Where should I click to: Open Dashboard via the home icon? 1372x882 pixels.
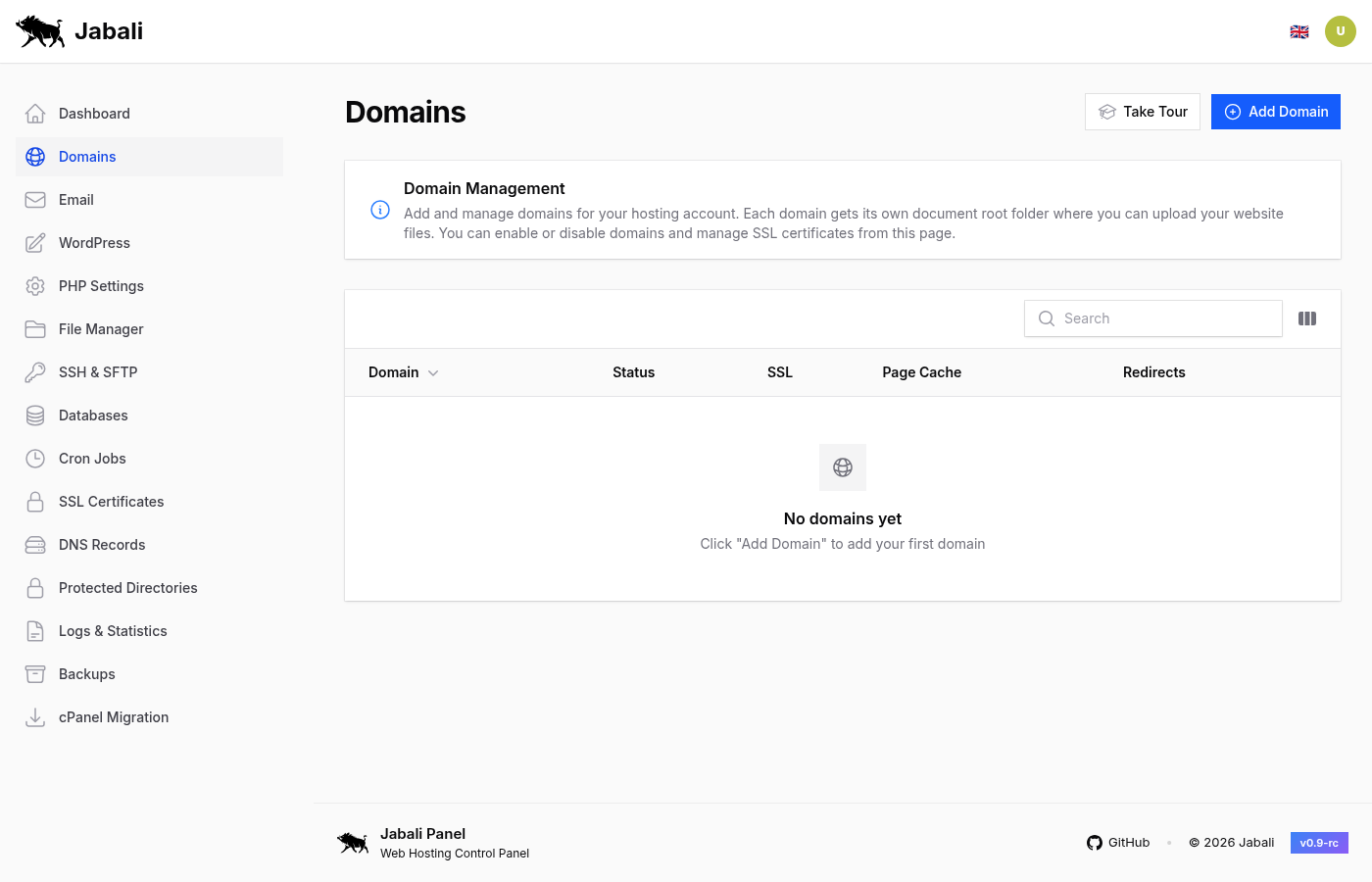[x=35, y=113]
